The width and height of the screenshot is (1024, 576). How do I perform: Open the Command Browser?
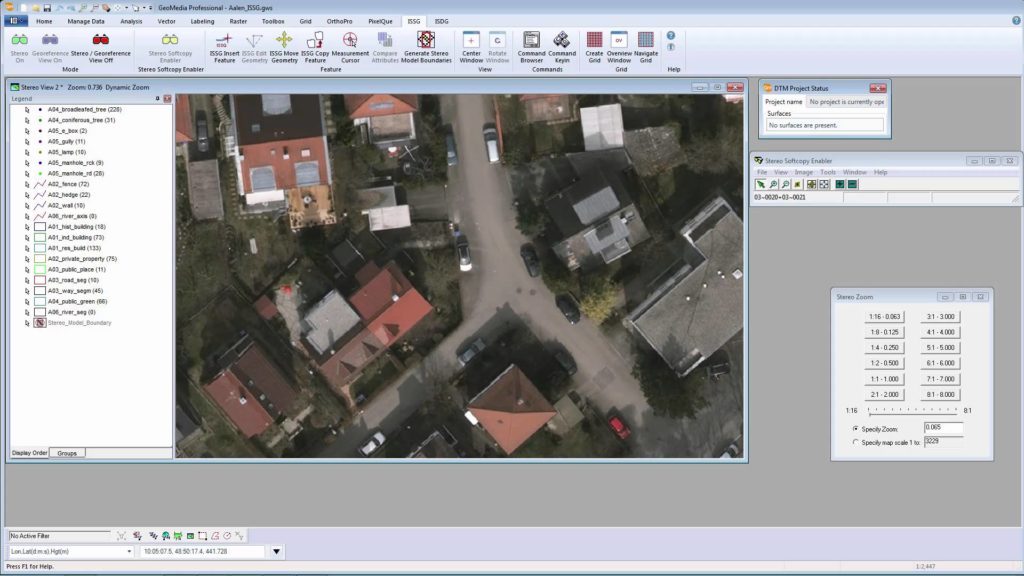[x=532, y=45]
